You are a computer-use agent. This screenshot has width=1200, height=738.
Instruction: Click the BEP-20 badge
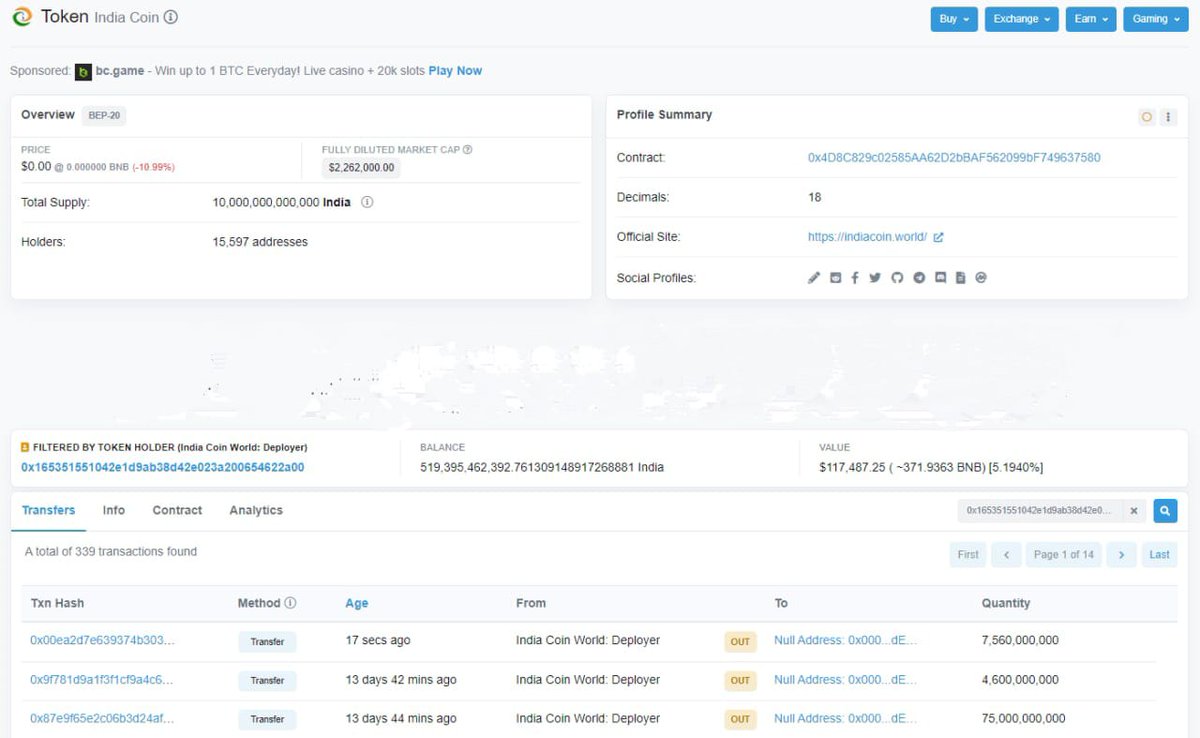pyautogui.click(x=104, y=115)
